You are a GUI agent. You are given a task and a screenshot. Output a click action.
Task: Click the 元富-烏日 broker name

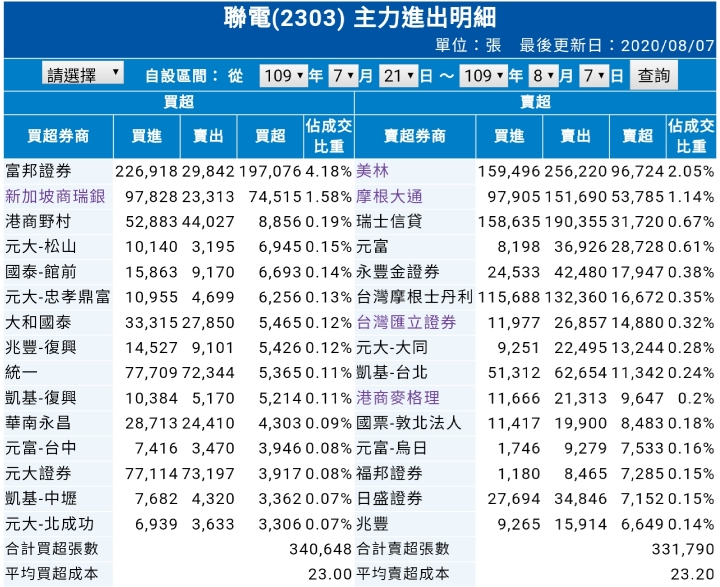[x=392, y=448]
